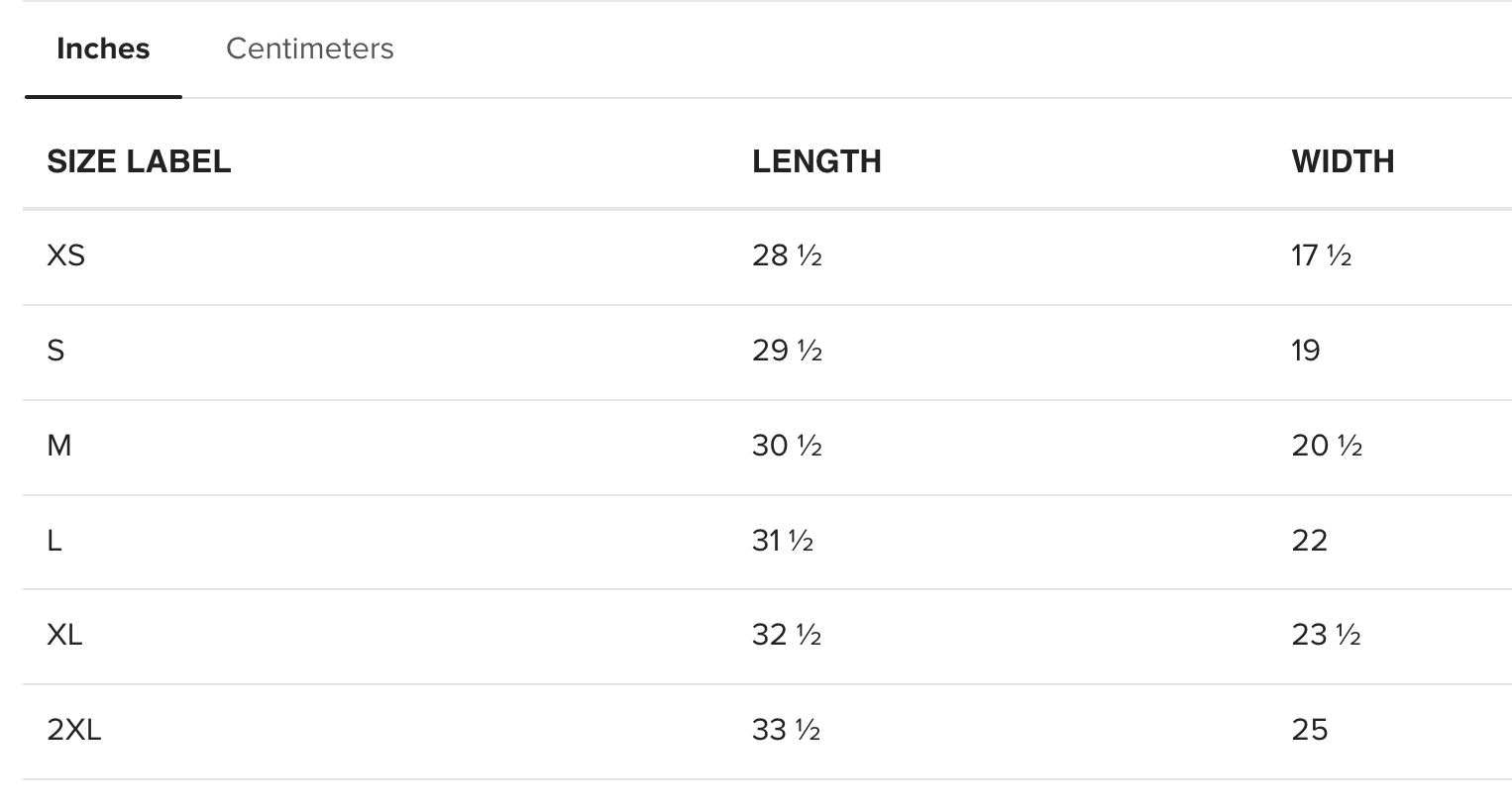Viewport: 1512px width, 812px height.
Task: Click the SIZE LABEL column header
Action: 139,161
